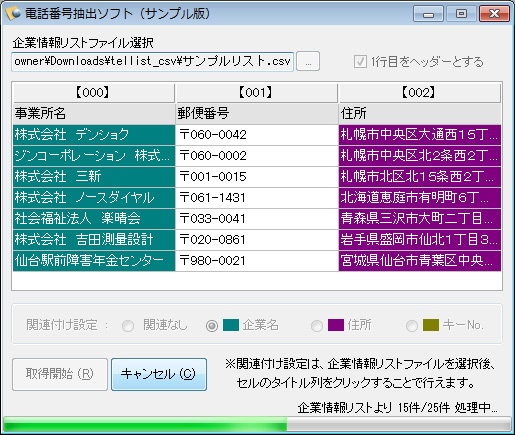
Task: Click the 事業所名 title cell
Action: pyautogui.click(x=94, y=114)
